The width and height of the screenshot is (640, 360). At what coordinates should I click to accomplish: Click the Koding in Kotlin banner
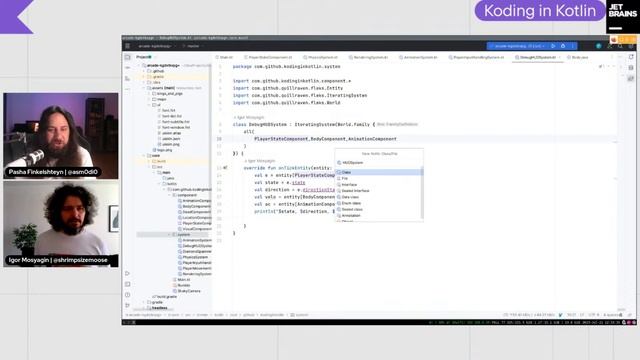(540, 11)
